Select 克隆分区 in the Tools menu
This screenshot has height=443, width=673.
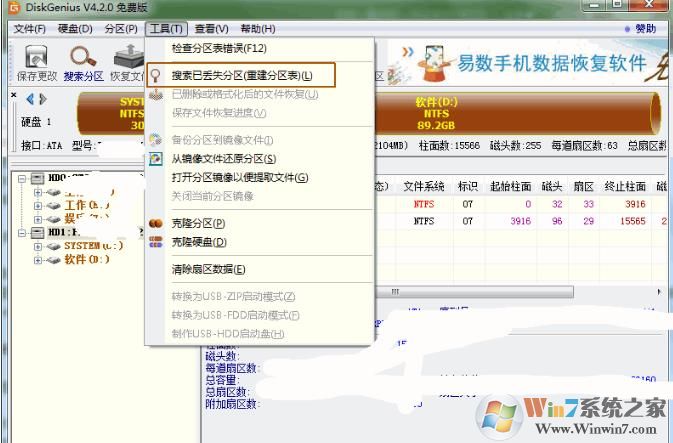pos(198,223)
